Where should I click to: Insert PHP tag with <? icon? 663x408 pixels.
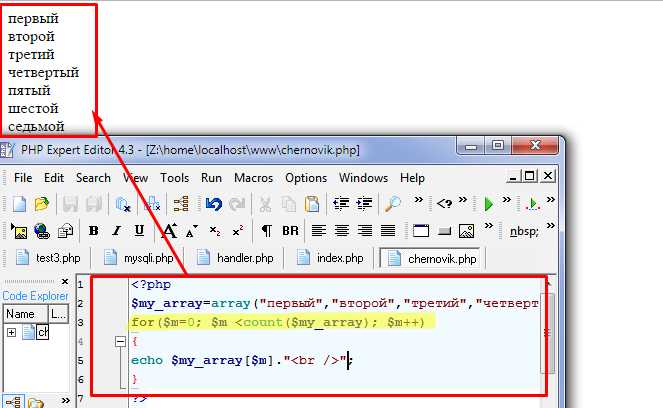[x=444, y=204]
